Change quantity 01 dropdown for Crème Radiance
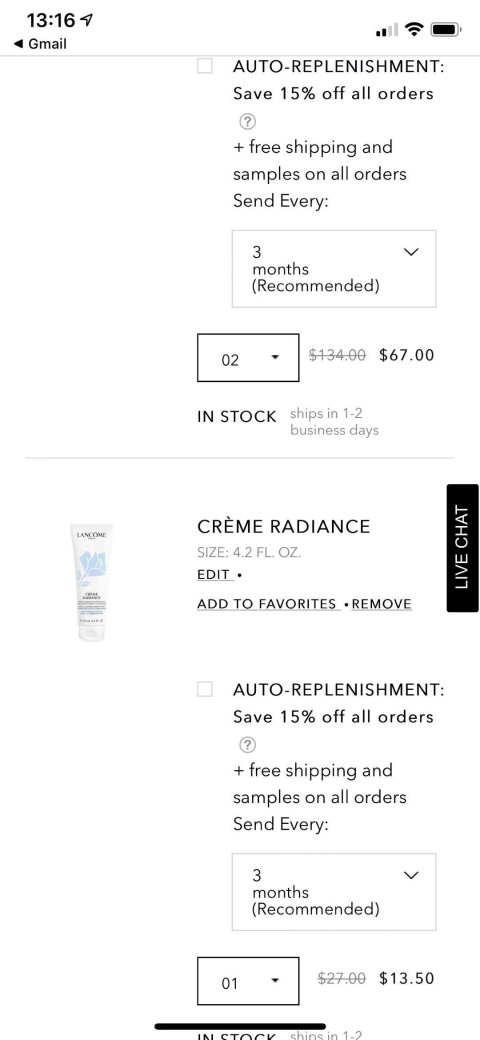Viewport: 480px width, 1040px height. click(x=248, y=981)
